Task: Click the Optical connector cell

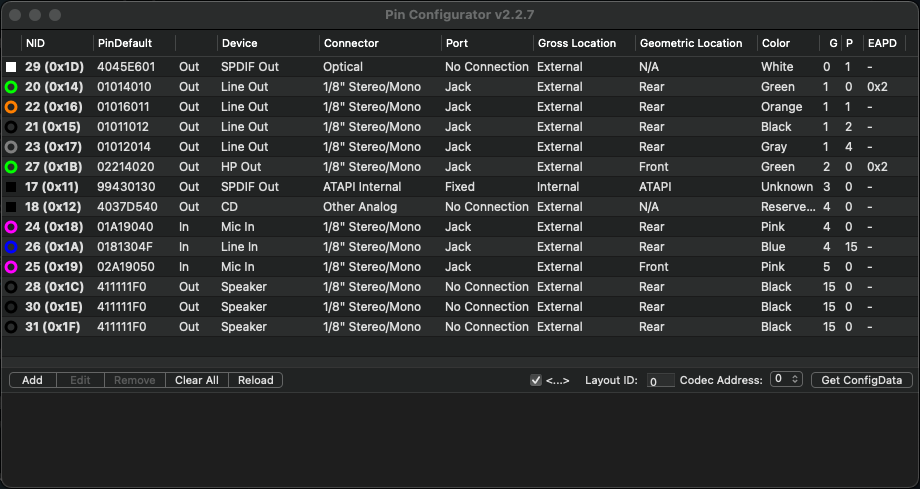Action: click(x=343, y=67)
